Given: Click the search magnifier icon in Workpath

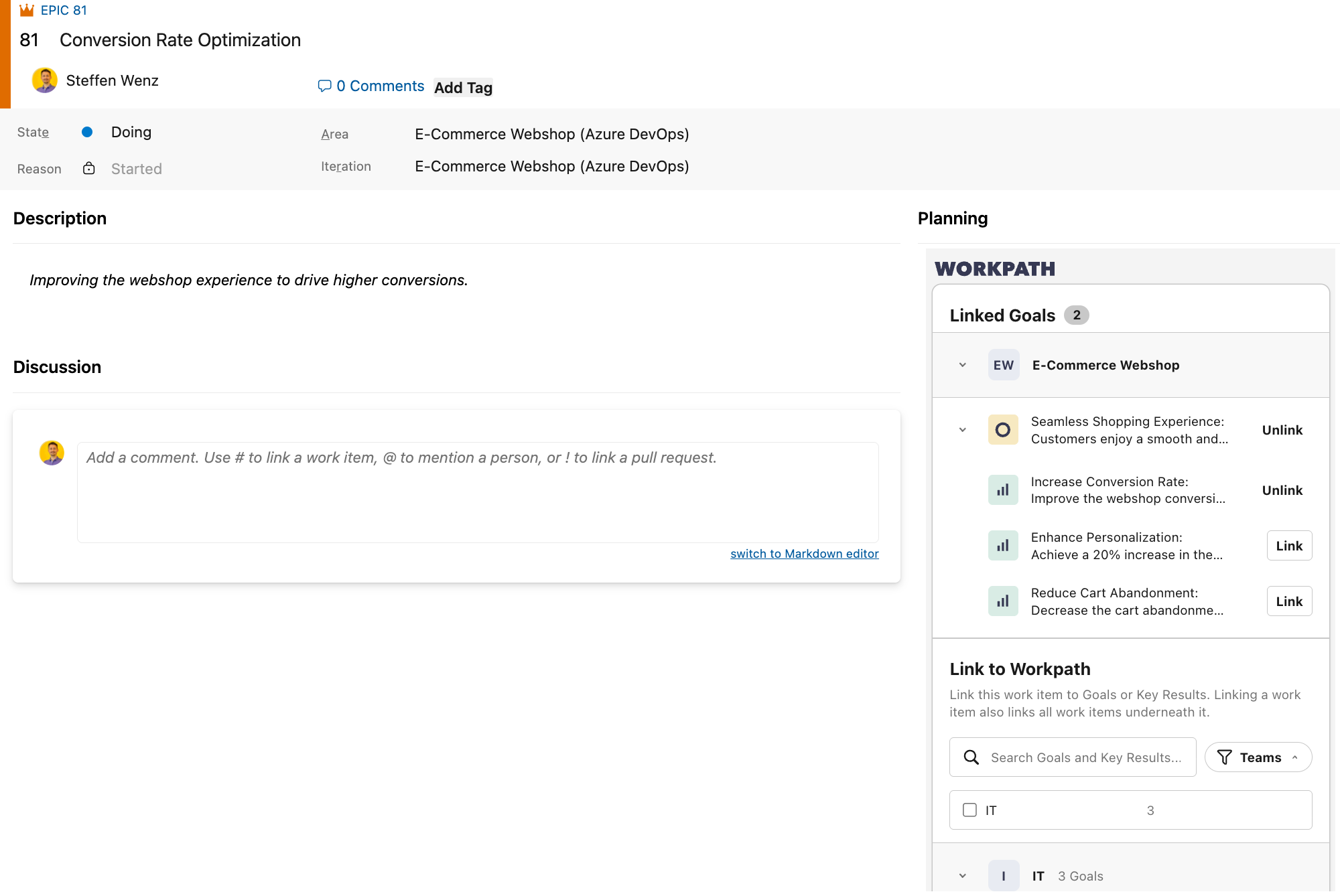Looking at the screenshot, I should click(971, 757).
